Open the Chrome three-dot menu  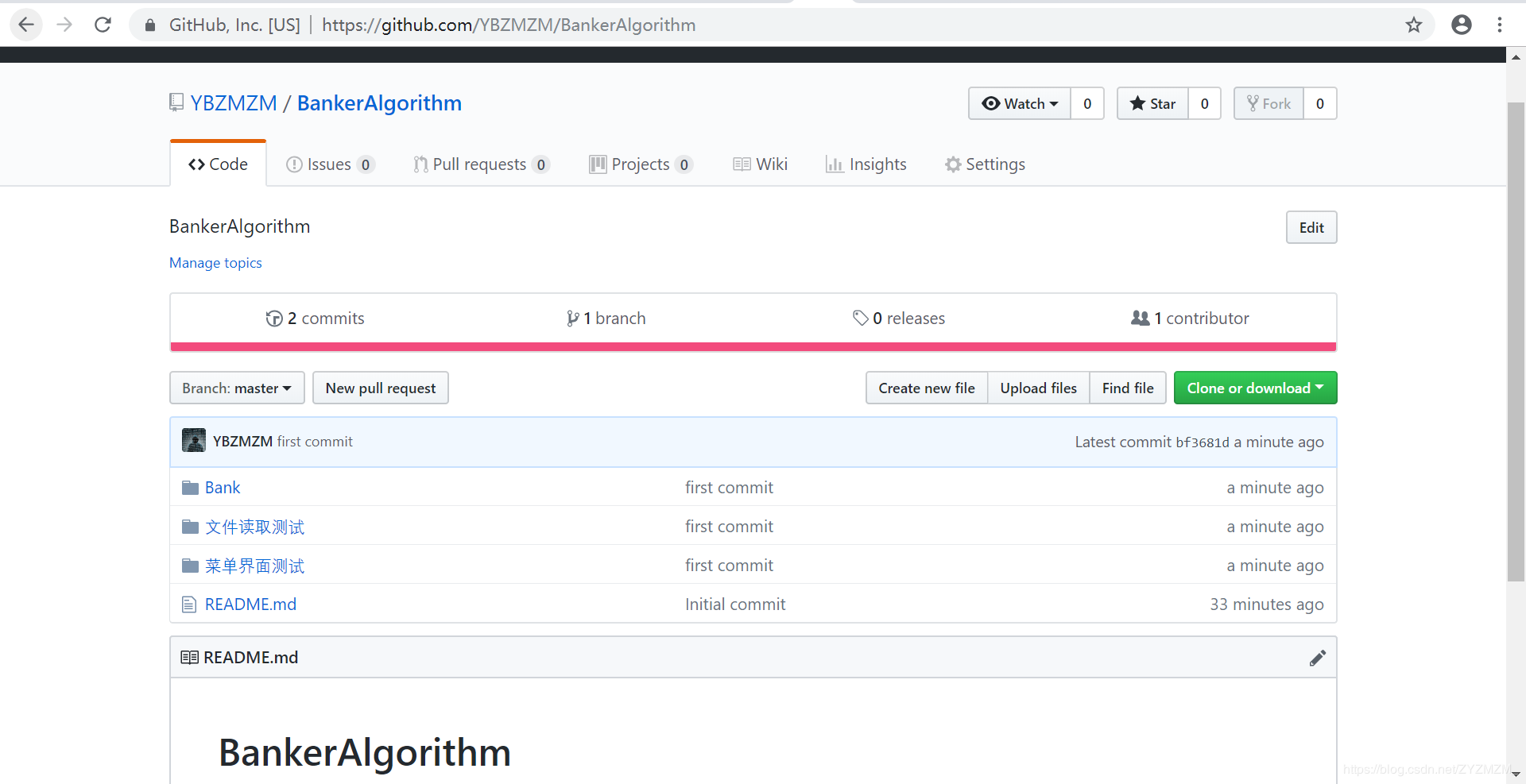click(x=1499, y=25)
